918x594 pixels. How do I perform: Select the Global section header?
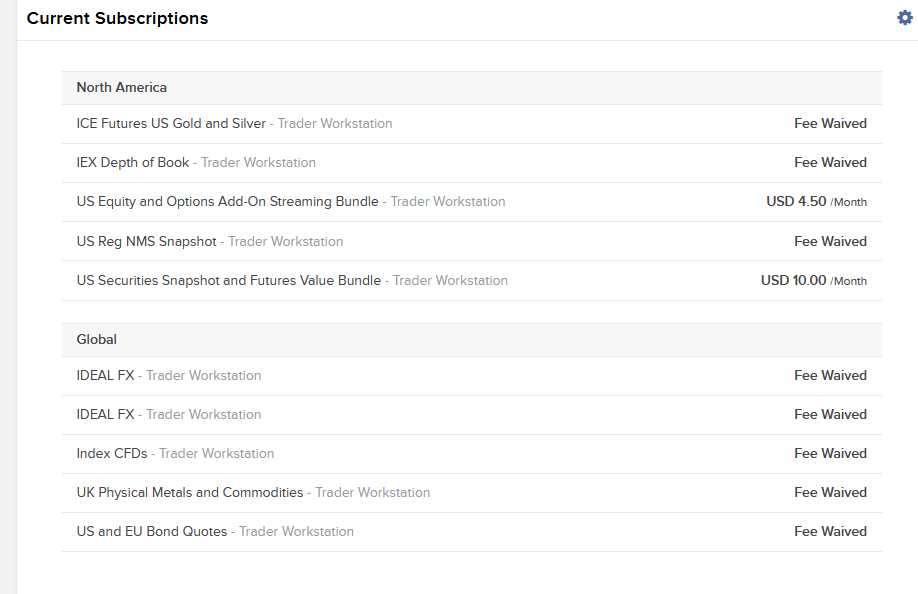coord(472,340)
